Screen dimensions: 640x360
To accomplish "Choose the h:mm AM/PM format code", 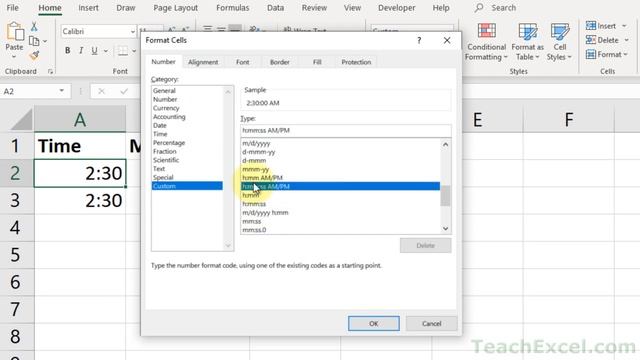I will [x=340, y=178].
